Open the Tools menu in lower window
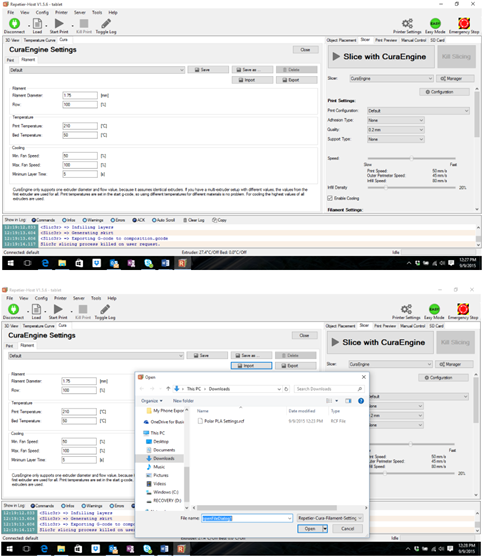 click(x=96, y=298)
